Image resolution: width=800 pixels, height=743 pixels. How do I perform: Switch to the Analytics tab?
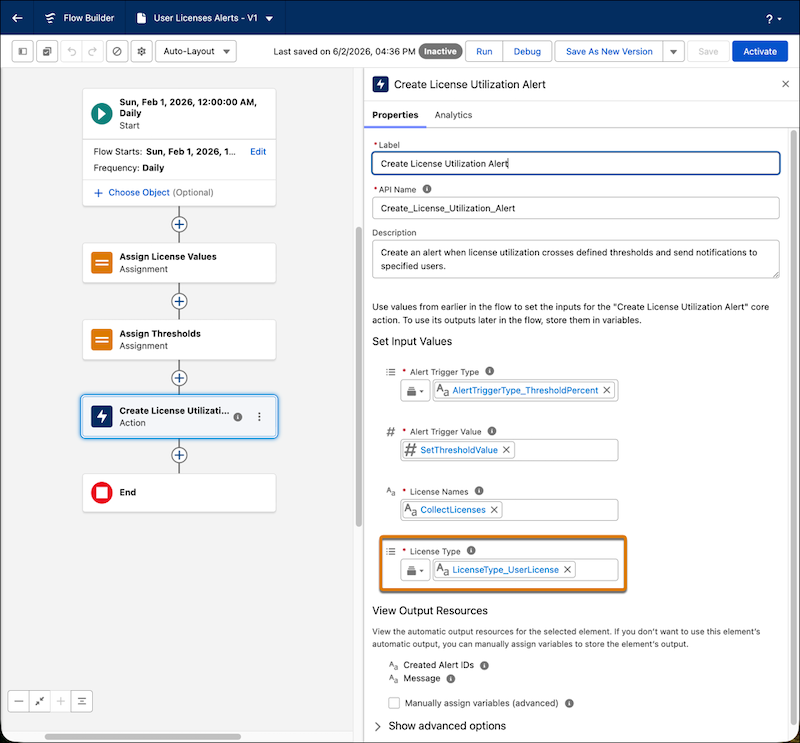(x=453, y=115)
